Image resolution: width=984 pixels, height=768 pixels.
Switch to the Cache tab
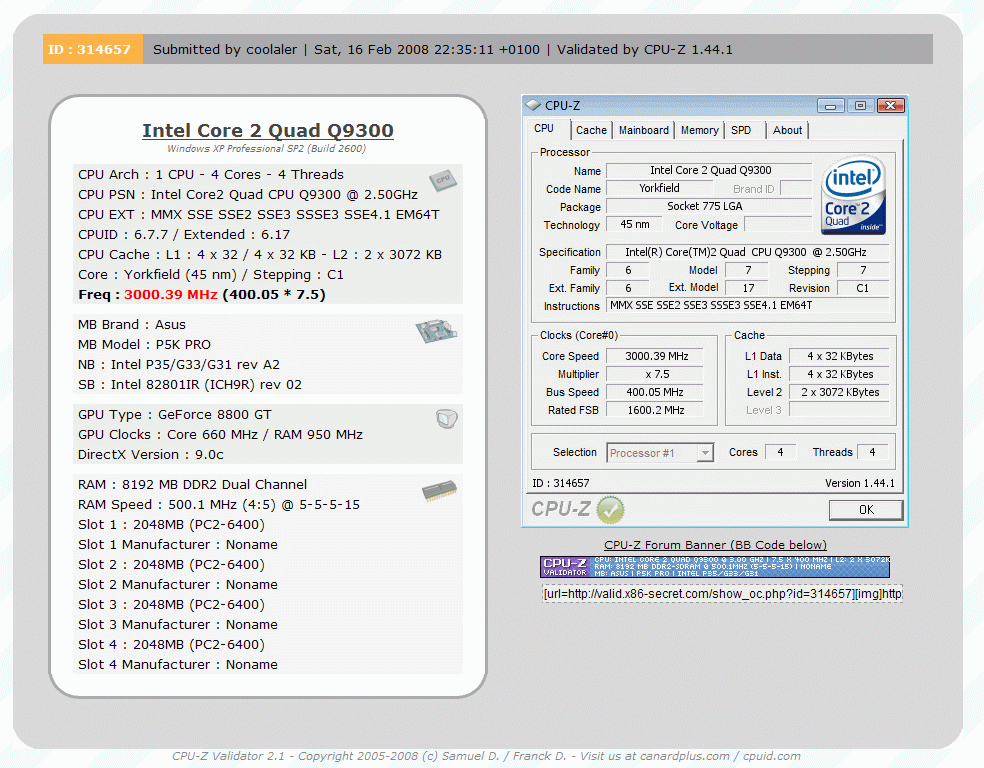(x=591, y=130)
